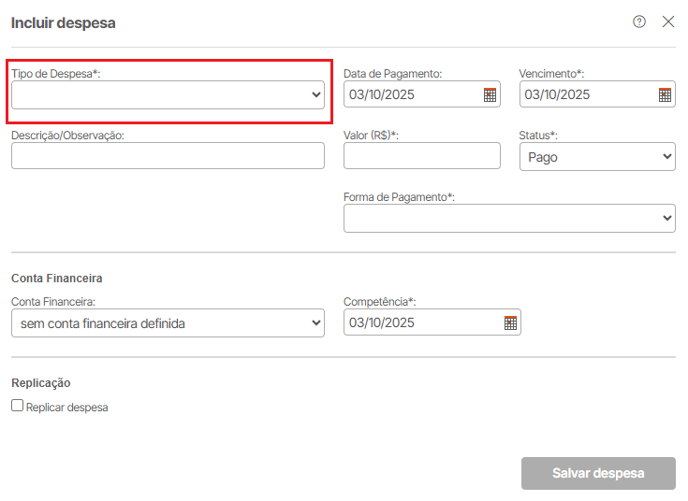The width and height of the screenshot is (688, 501).
Task: Focus the Descrição/Observação text field
Action: click(x=168, y=156)
